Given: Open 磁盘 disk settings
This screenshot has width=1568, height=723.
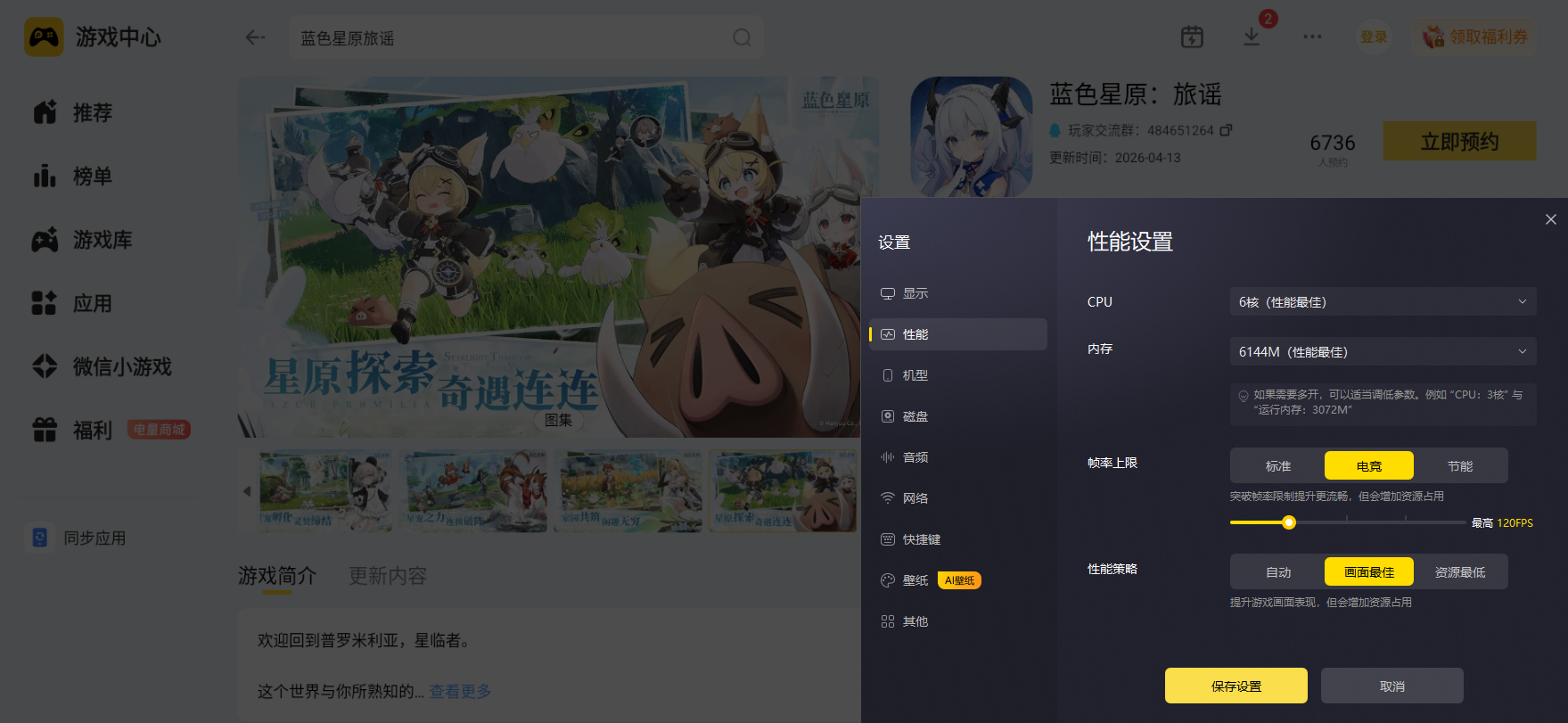Looking at the screenshot, I should (958, 416).
